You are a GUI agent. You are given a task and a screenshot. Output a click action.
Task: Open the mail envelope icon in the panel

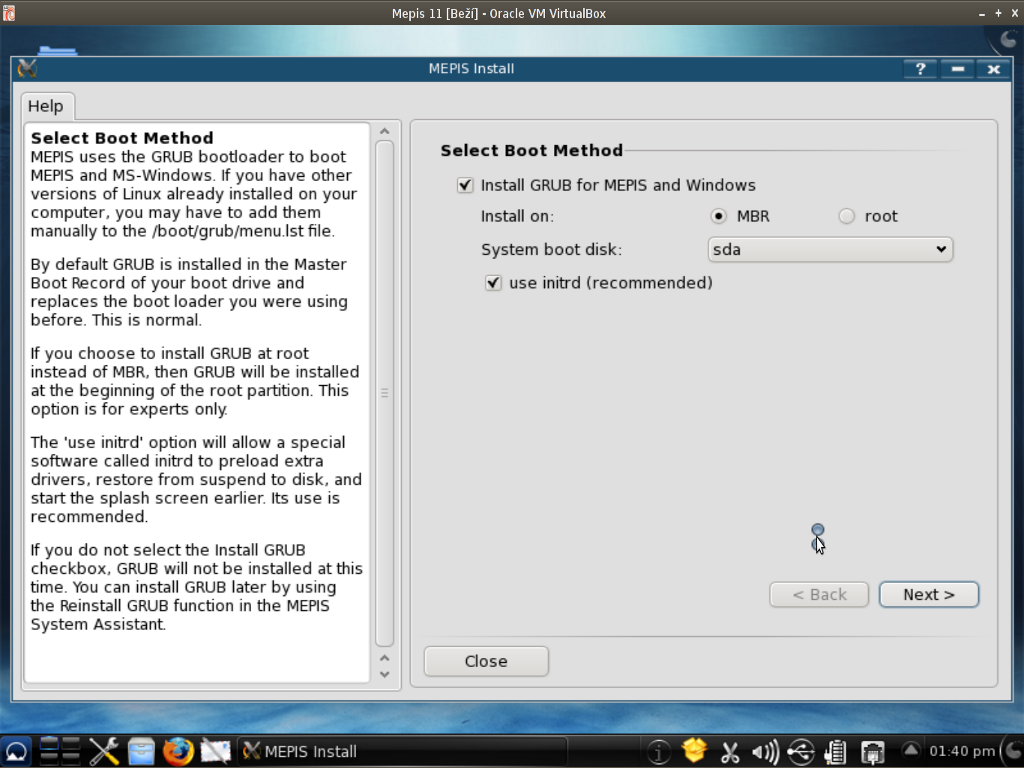click(215, 751)
